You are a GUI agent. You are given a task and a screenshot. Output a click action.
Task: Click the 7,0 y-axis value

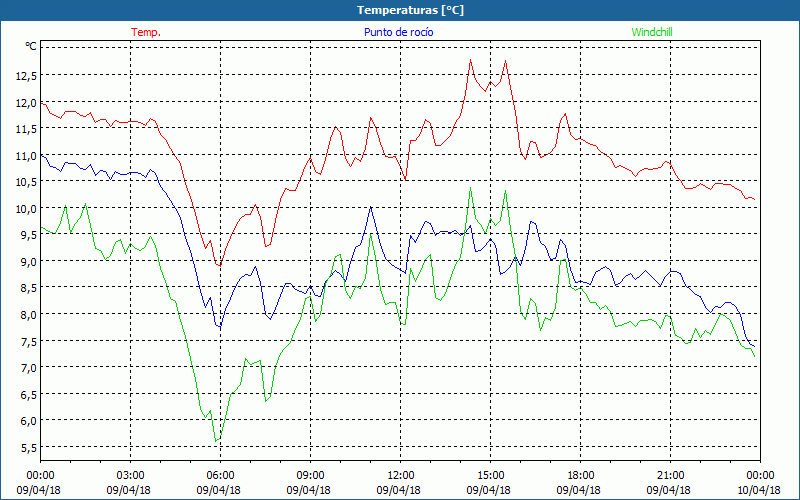pos(29,368)
